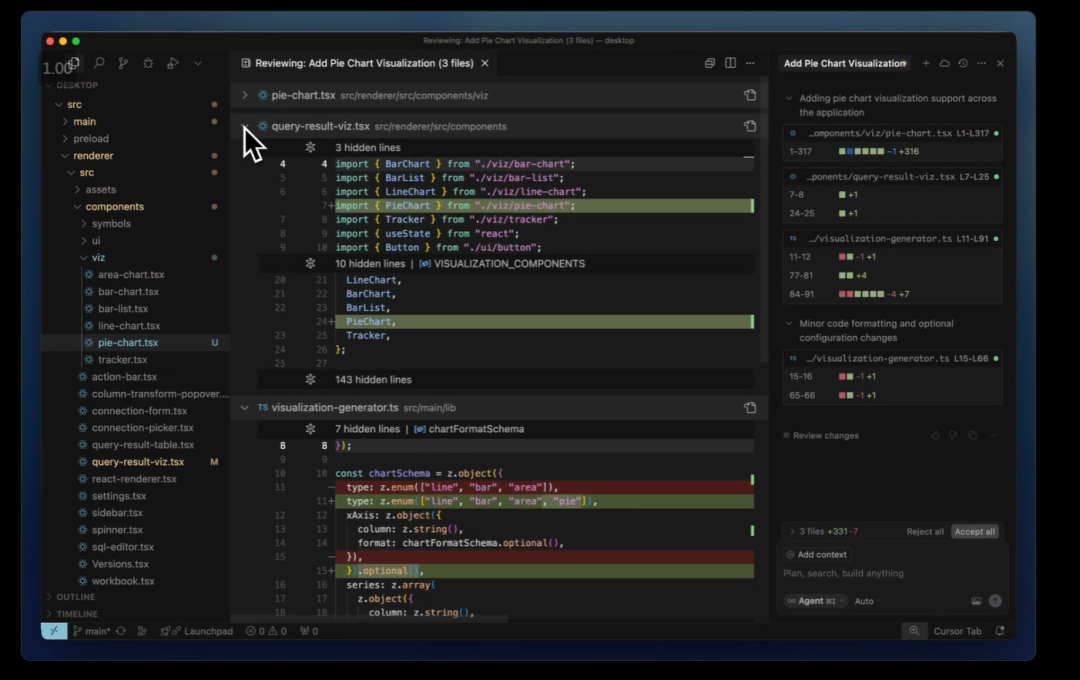Collapse the visualization-generator.ts diff section
Screen dimensions: 1080x680
[245, 408]
